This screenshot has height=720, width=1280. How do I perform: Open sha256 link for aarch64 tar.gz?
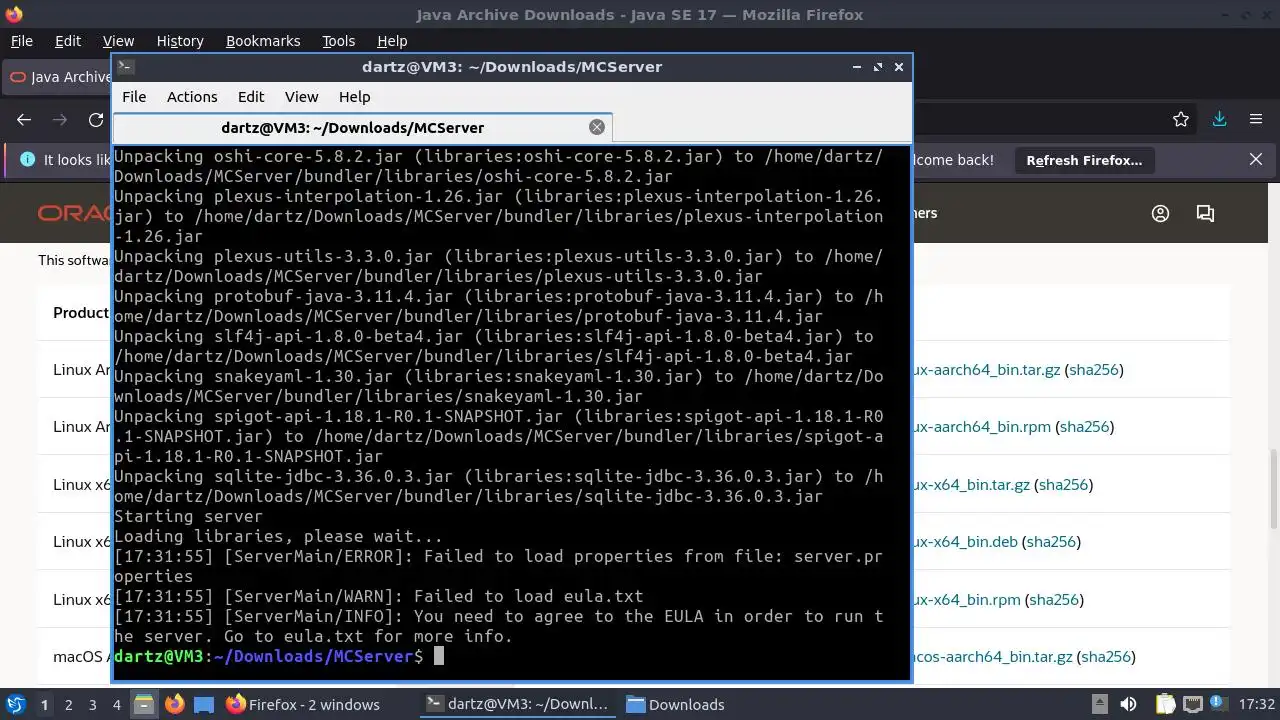[x=1094, y=370]
